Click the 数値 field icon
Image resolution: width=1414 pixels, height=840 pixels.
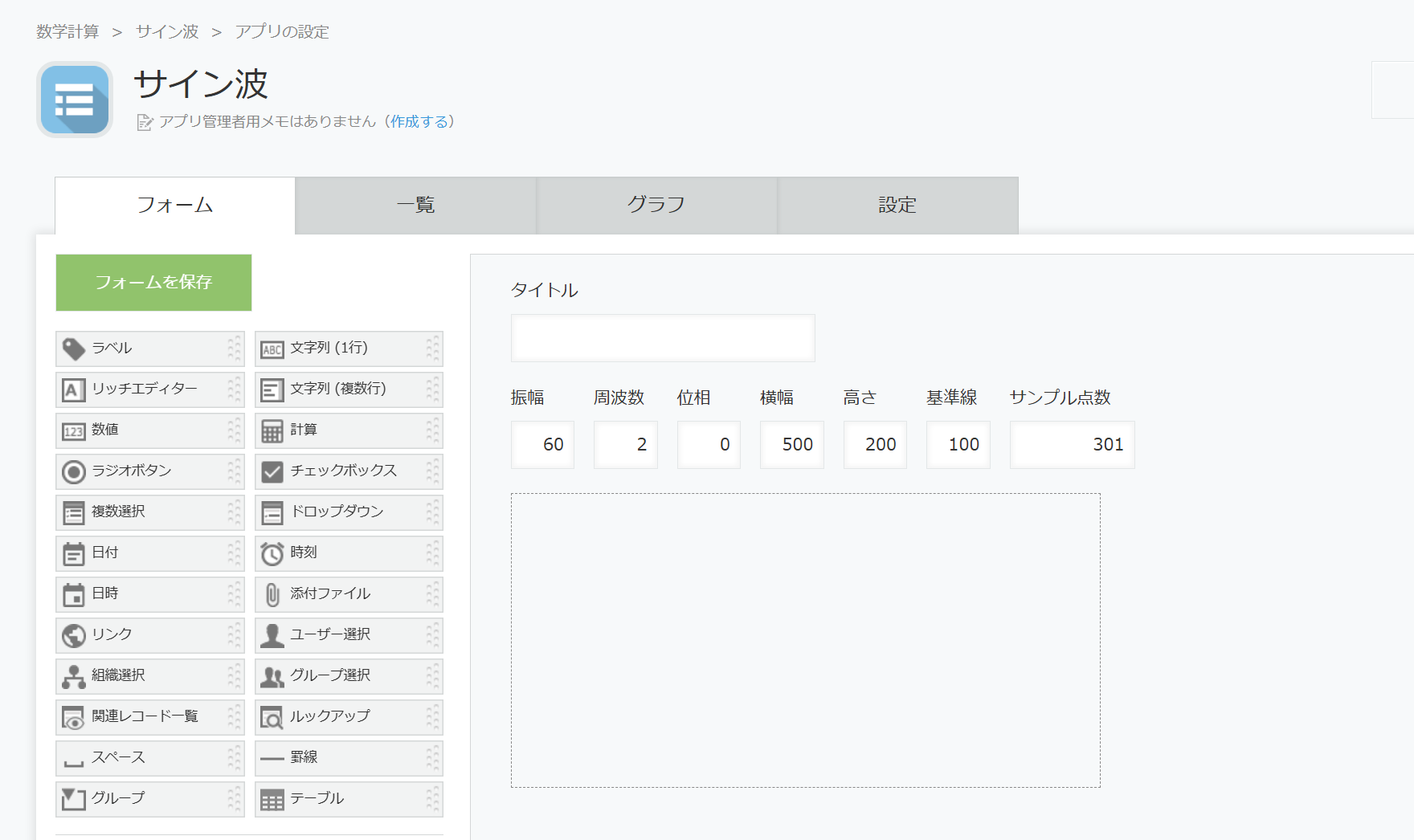[x=74, y=431]
